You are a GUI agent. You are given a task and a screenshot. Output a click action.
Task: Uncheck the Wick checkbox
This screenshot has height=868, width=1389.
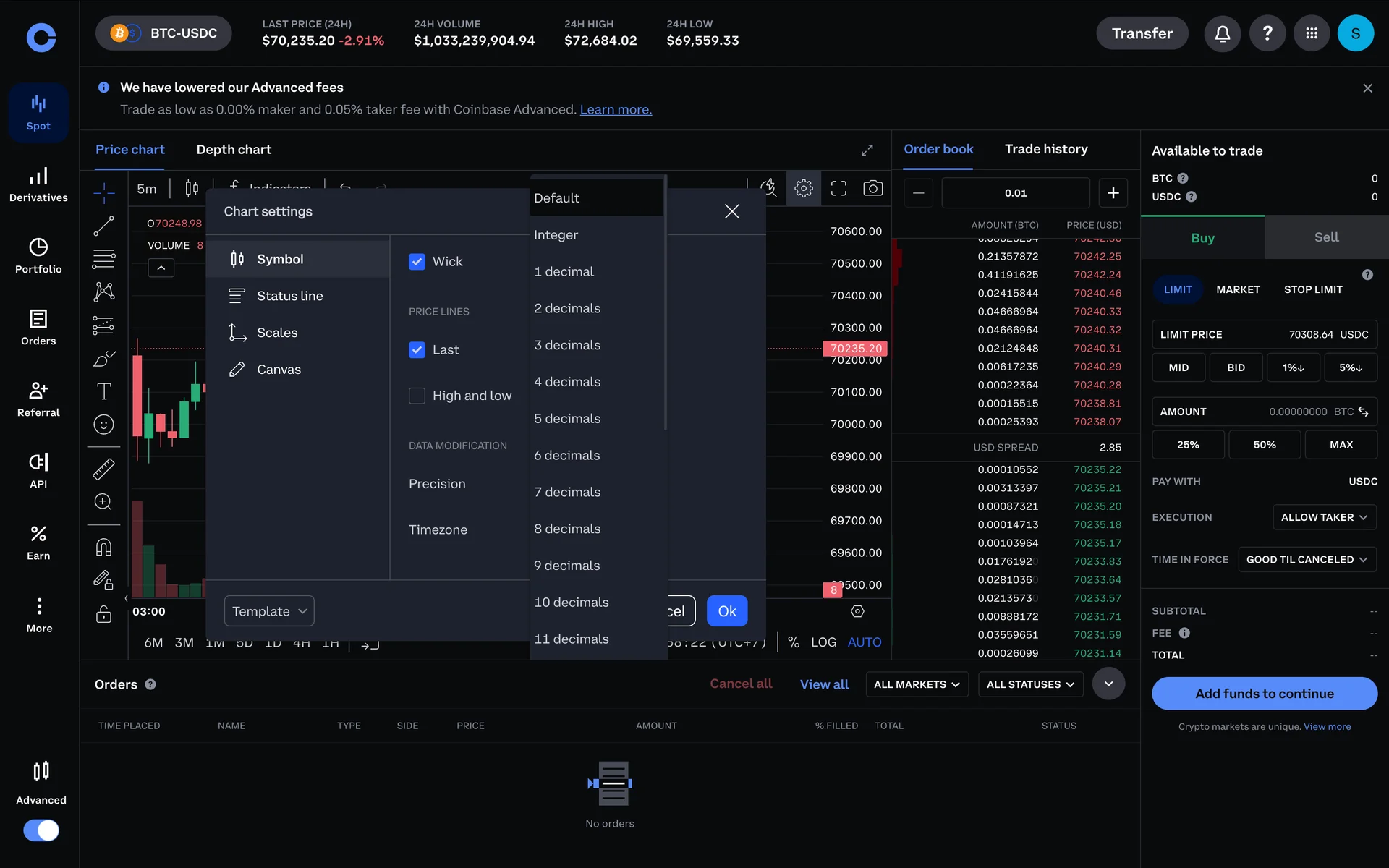[x=417, y=262]
